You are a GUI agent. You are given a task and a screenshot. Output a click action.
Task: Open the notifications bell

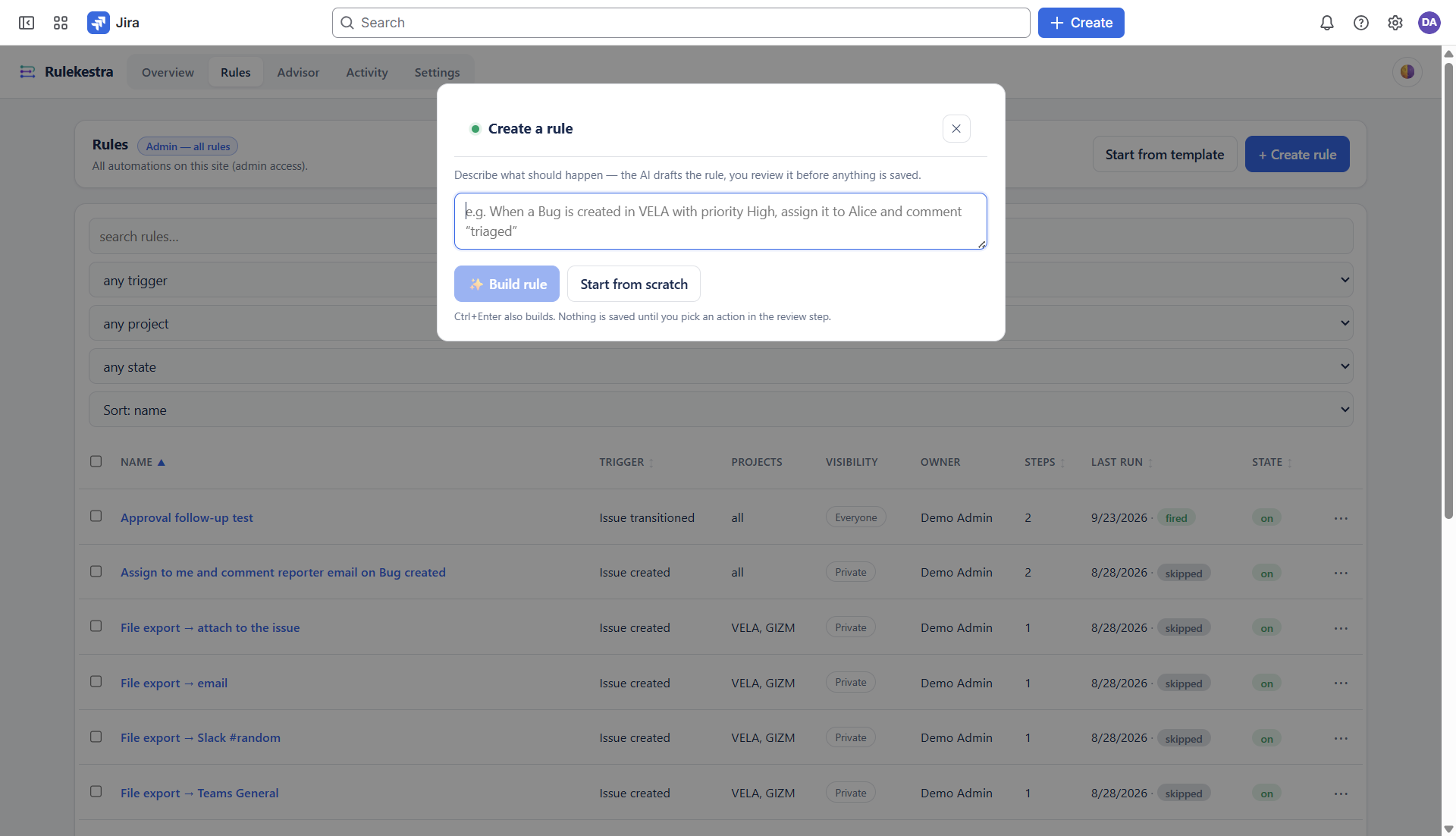(x=1326, y=23)
